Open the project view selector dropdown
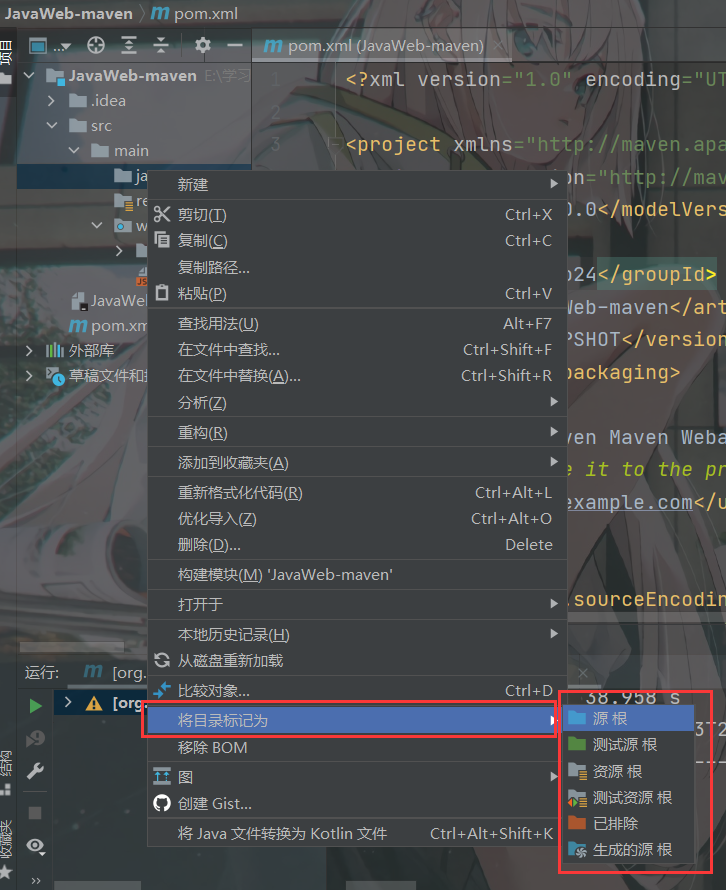 click(x=48, y=45)
